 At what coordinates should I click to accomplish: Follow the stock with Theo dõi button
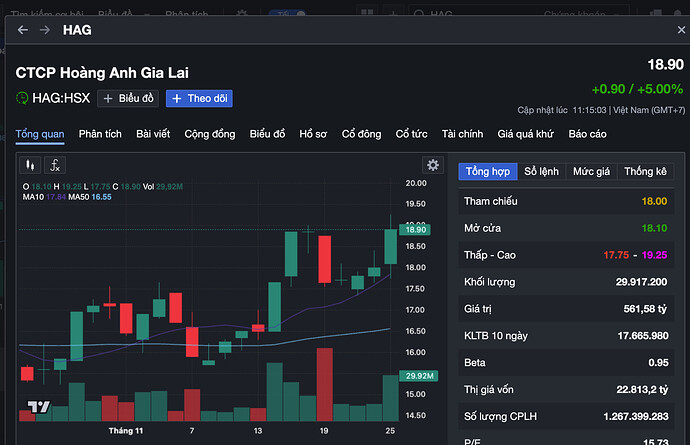pos(200,98)
